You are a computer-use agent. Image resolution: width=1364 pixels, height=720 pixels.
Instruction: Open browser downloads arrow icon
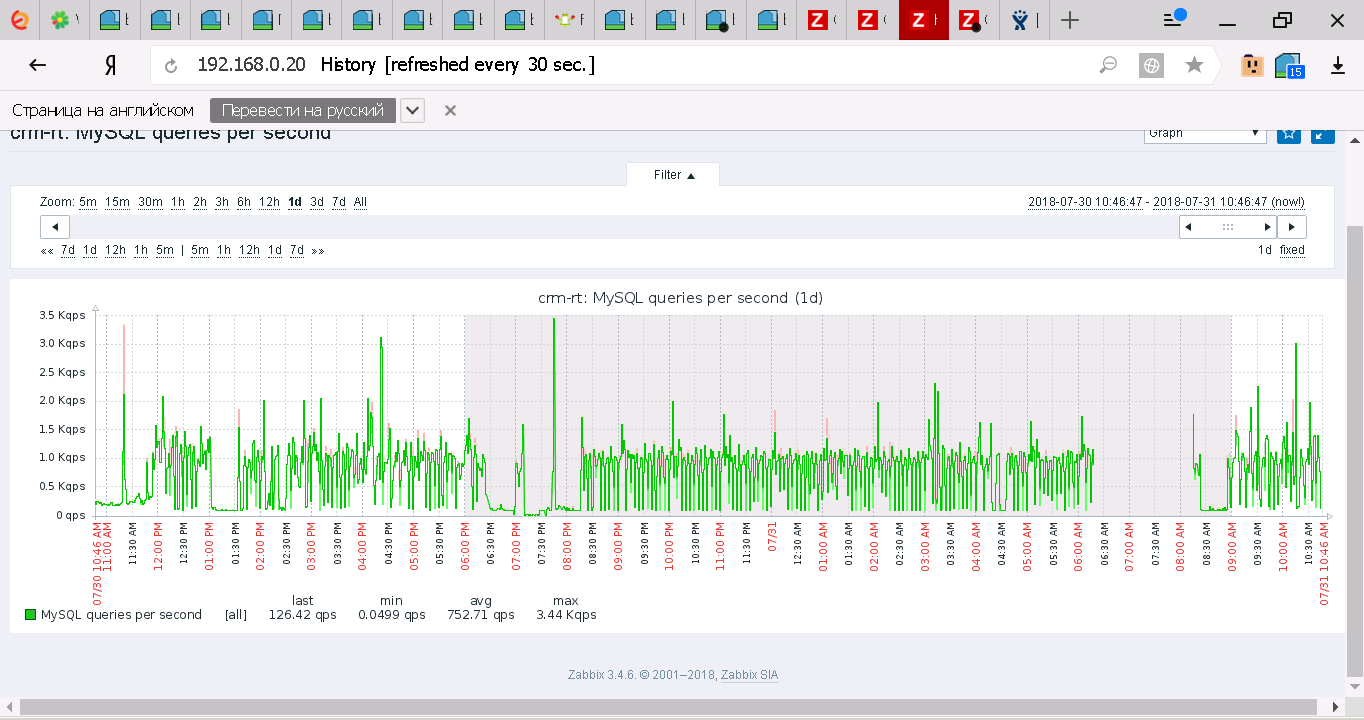tap(1338, 65)
